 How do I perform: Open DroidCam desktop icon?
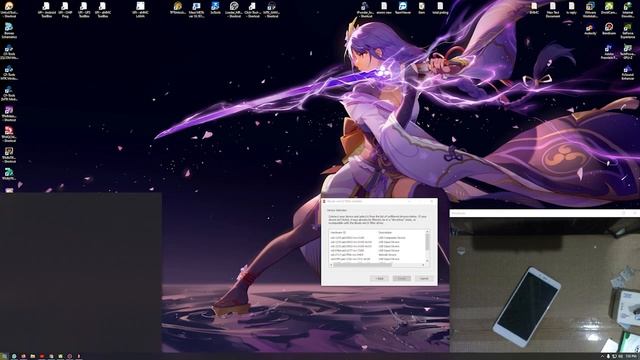pyautogui.click(x=609, y=8)
